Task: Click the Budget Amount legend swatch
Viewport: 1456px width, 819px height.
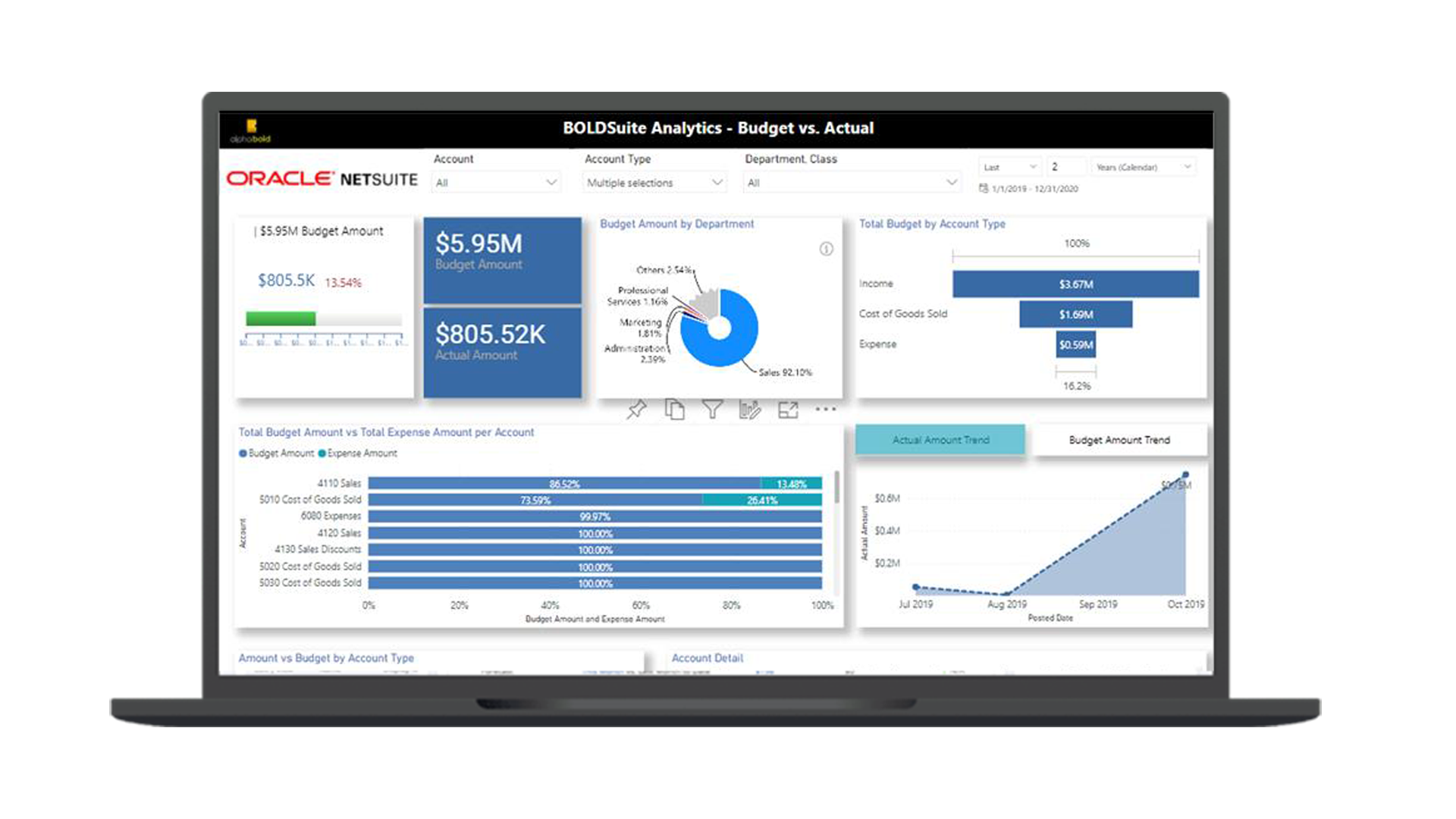Action: 243,453
